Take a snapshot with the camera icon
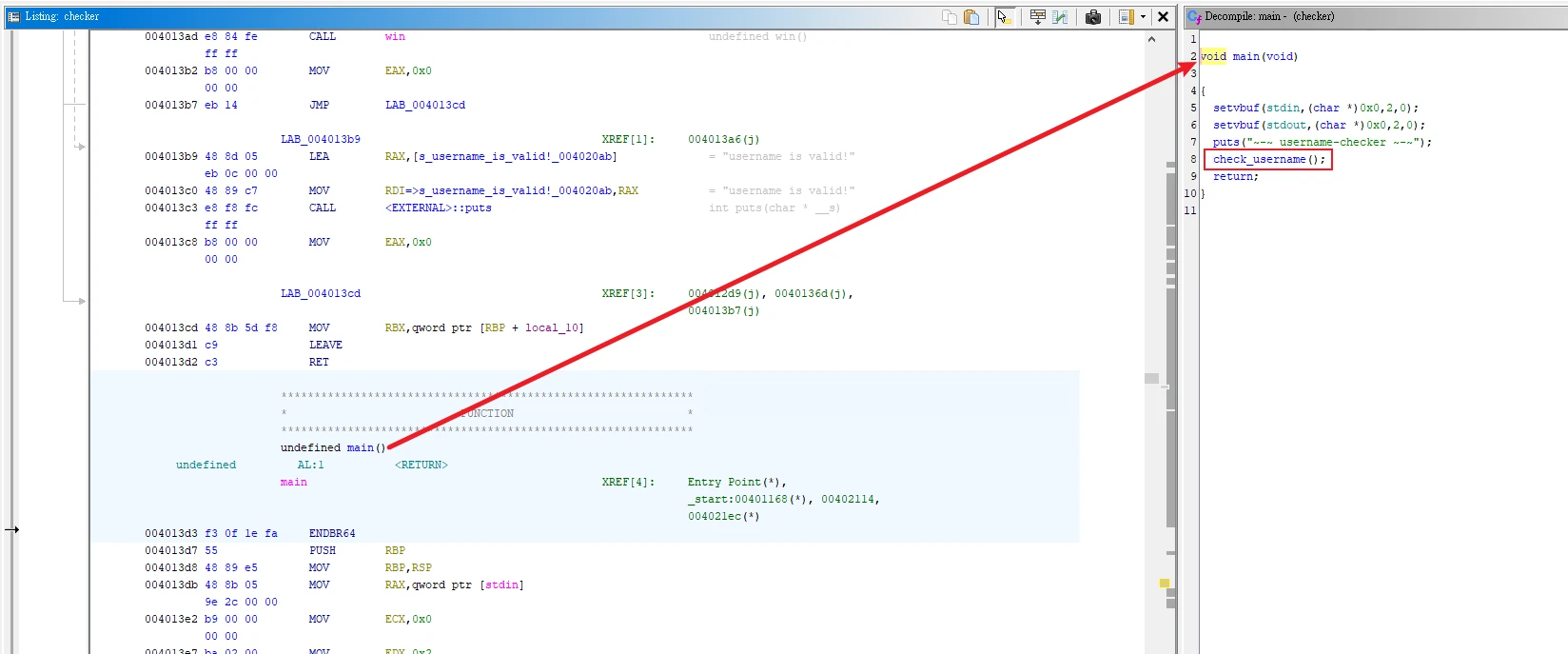The height and width of the screenshot is (654, 1568). tap(1093, 17)
